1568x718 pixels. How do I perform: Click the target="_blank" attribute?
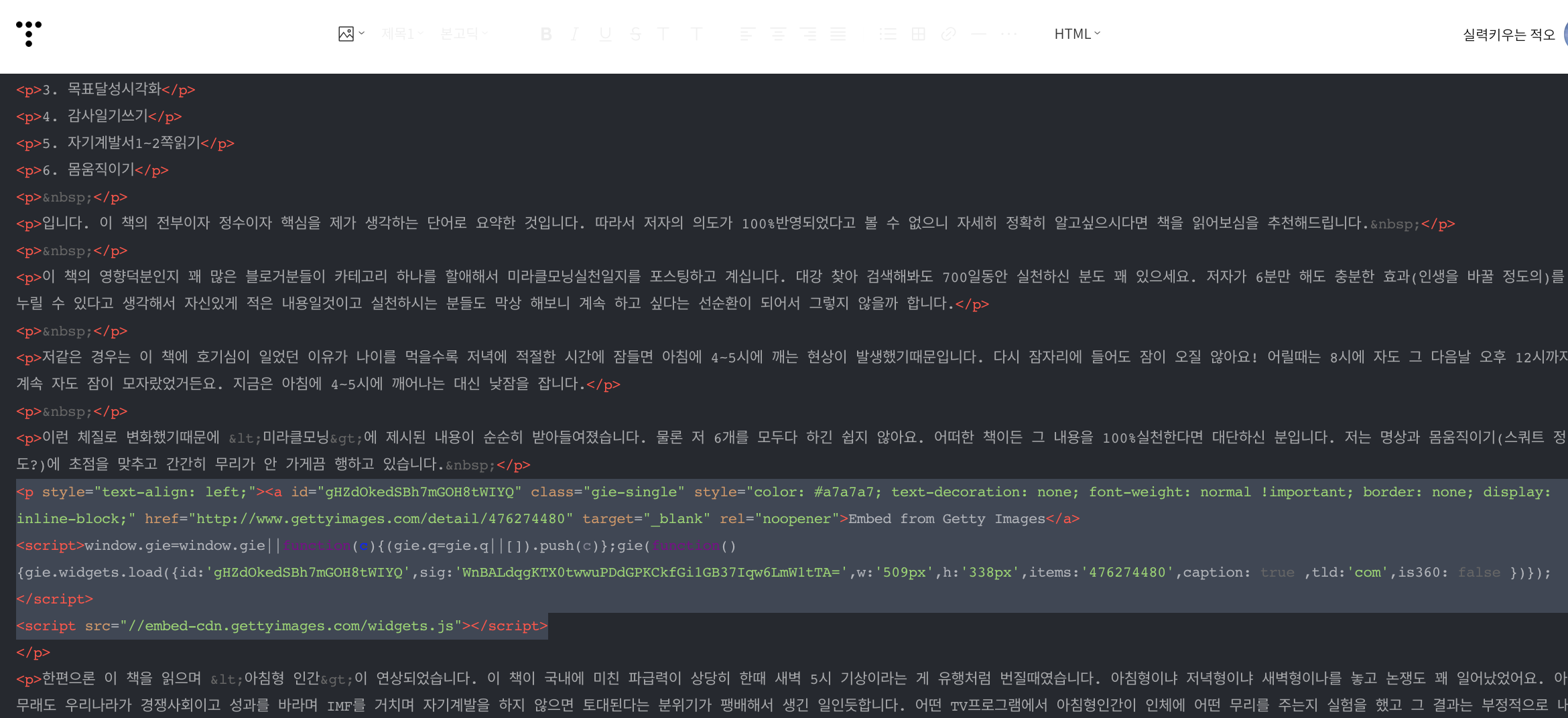pos(646,518)
